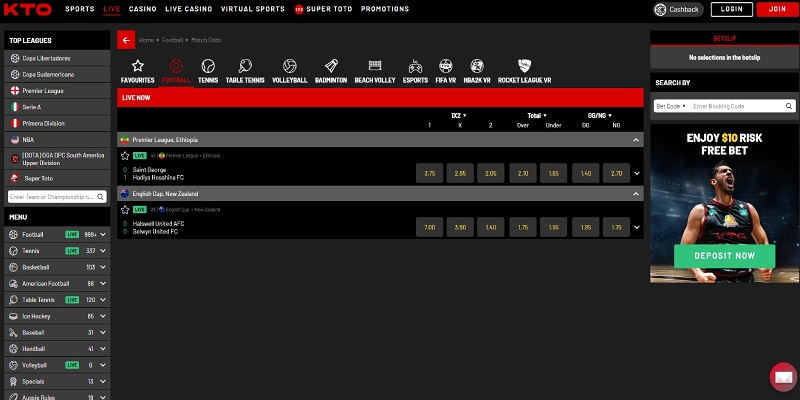The image size is (800, 400).
Task: Go to the Casino tab
Action: pyautogui.click(x=143, y=9)
